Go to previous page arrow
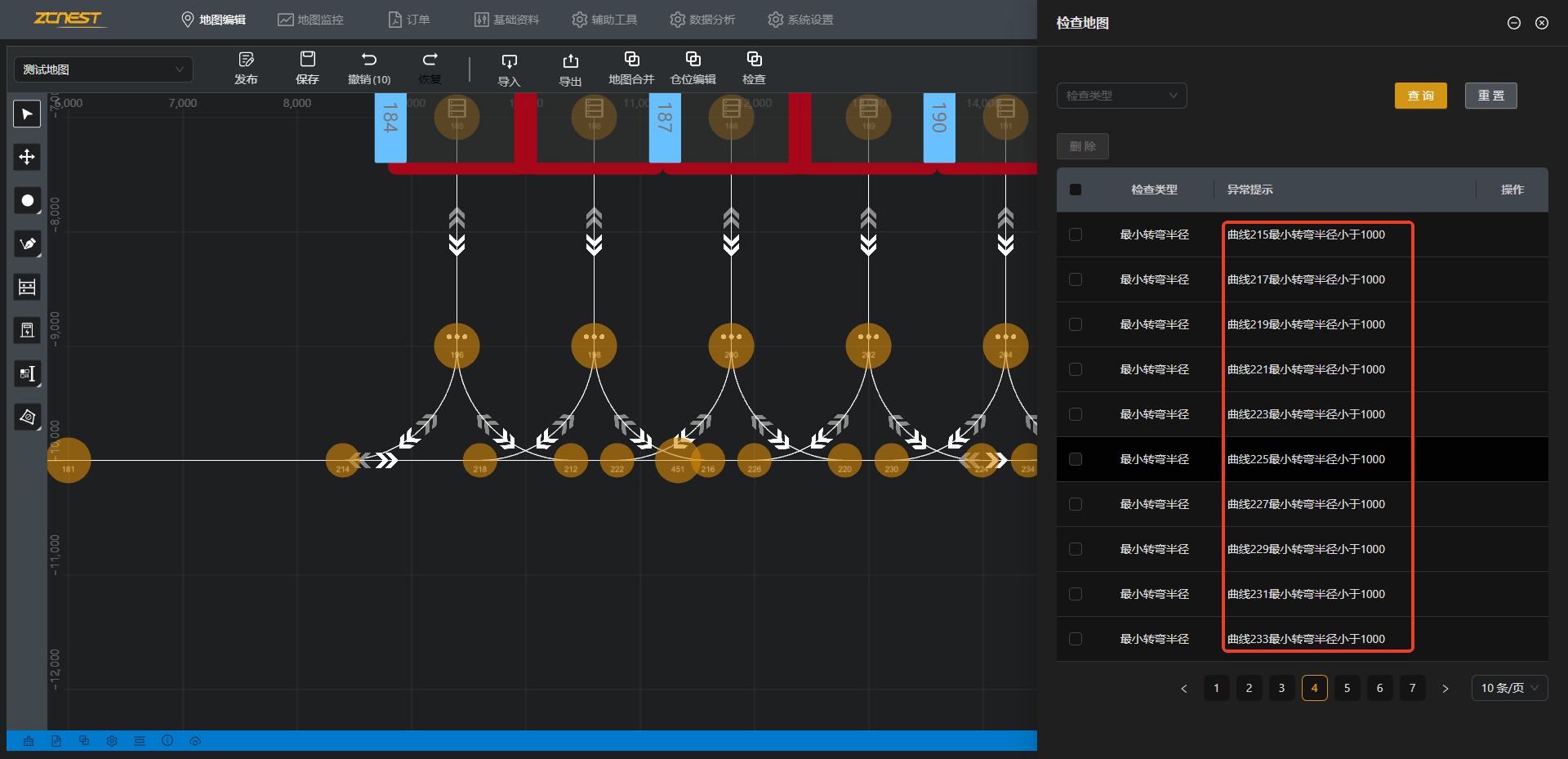The width and height of the screenshot is (1568, 759). 1184,688
